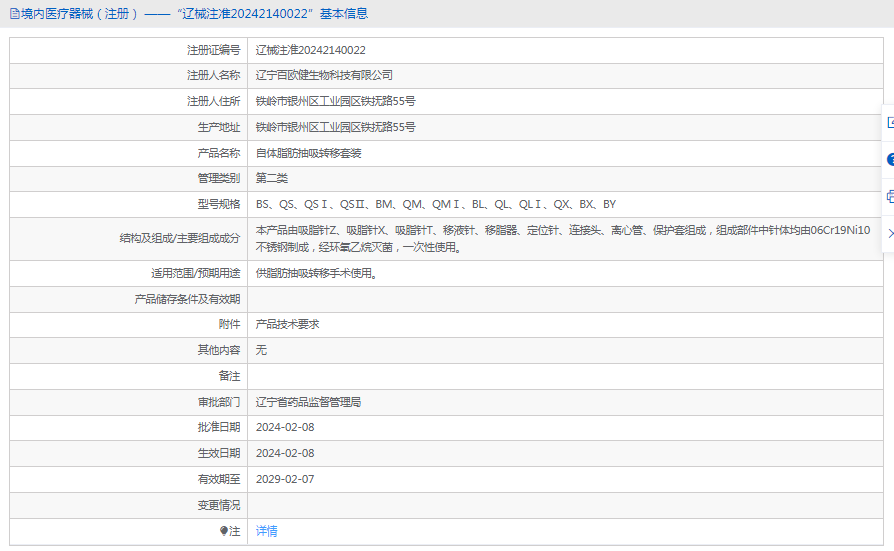Click the 审批部门 label
The width and height of the screenshot is (894, 551).
219,403
